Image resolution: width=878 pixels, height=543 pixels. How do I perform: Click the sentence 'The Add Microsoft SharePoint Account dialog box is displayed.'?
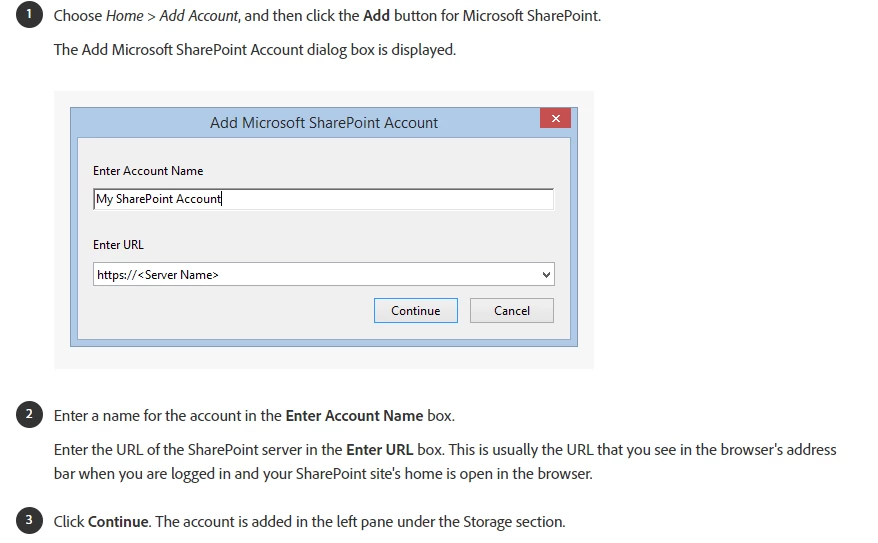255,50
